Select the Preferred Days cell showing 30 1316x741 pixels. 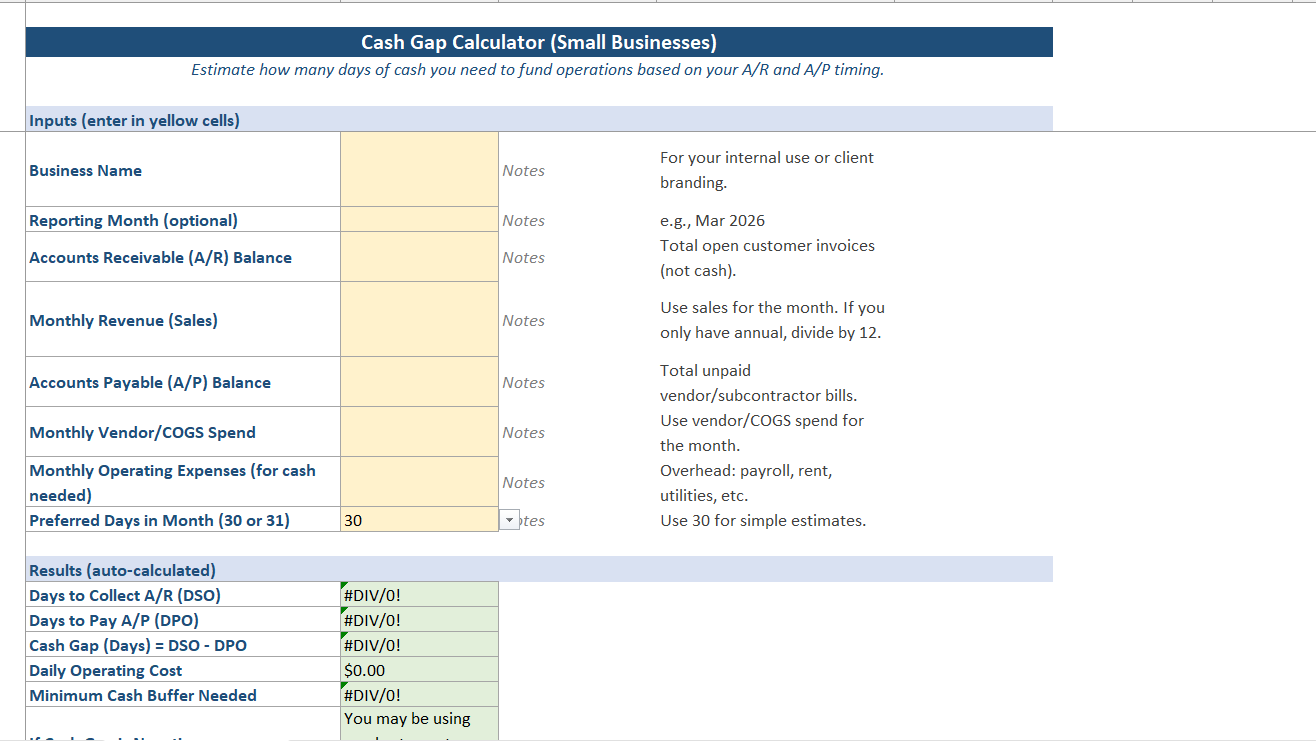click(x=419, y=520)
